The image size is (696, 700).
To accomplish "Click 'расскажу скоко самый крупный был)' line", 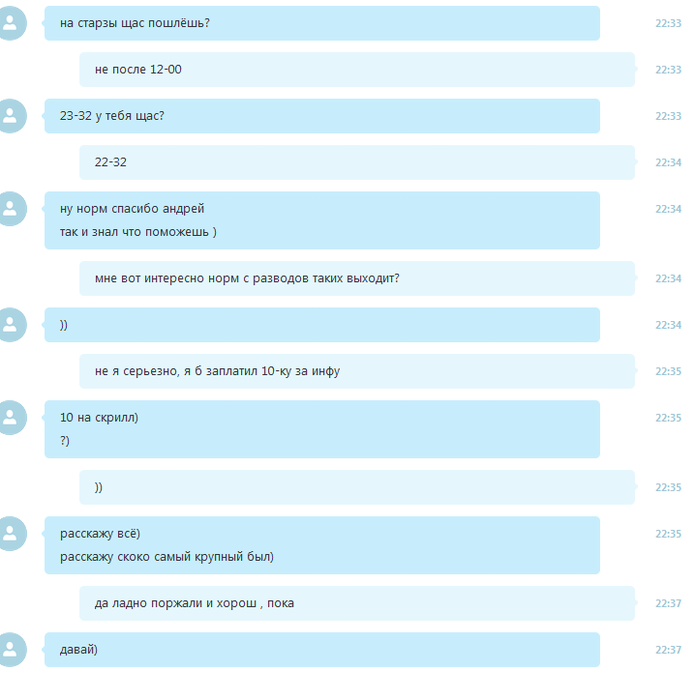I will tap(167, 557).
